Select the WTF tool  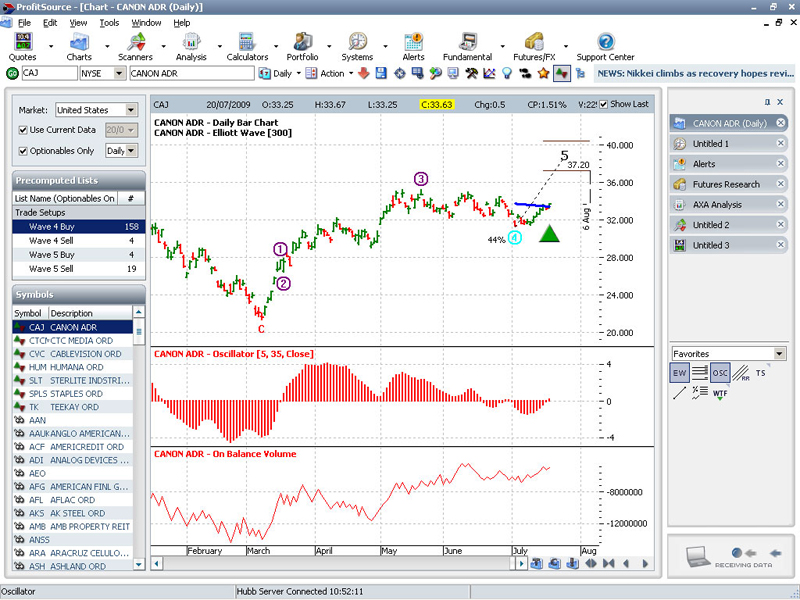(x=720, y=393)
